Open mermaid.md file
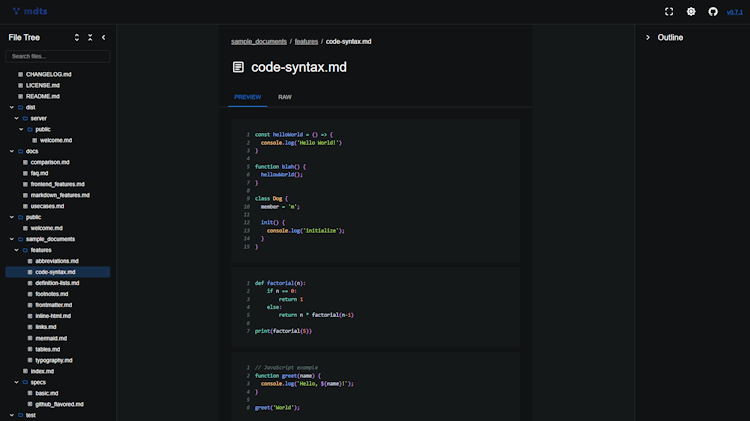 tap(51, 338)
